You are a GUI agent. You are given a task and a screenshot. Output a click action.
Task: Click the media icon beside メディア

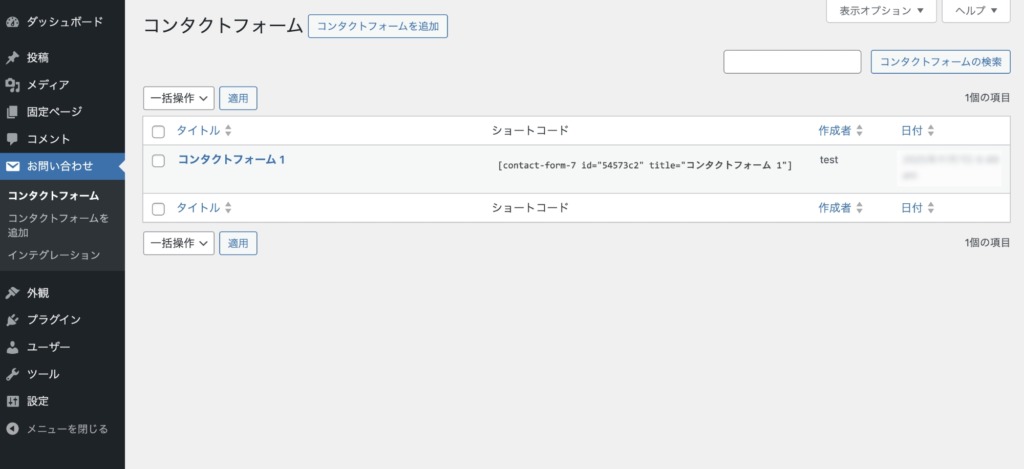[12, 85]
